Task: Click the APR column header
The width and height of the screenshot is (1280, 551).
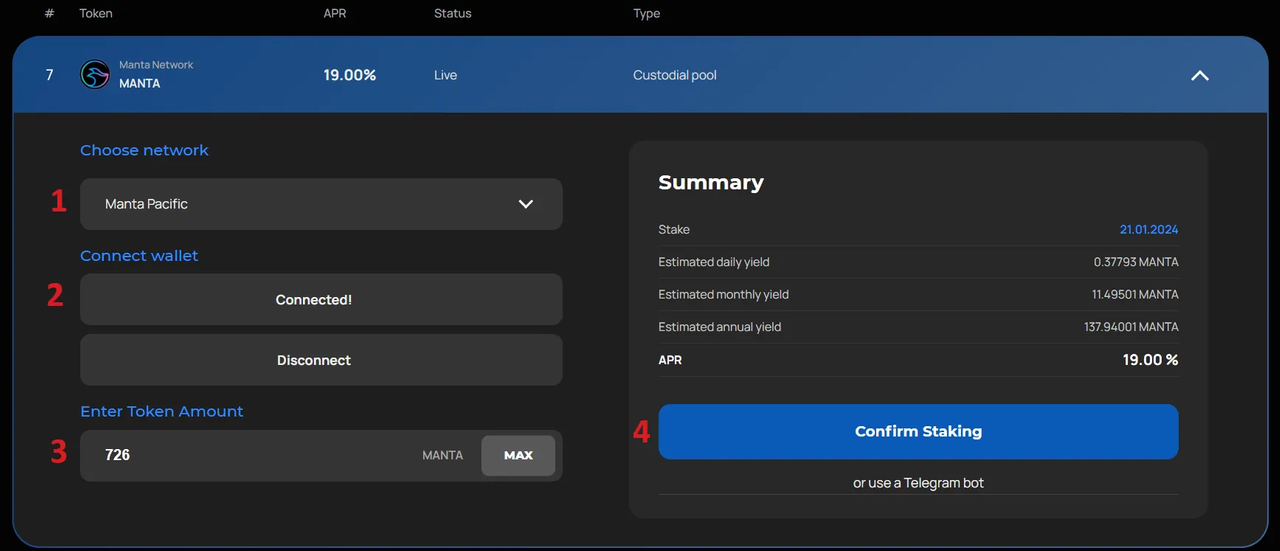Action: (336, 14)
